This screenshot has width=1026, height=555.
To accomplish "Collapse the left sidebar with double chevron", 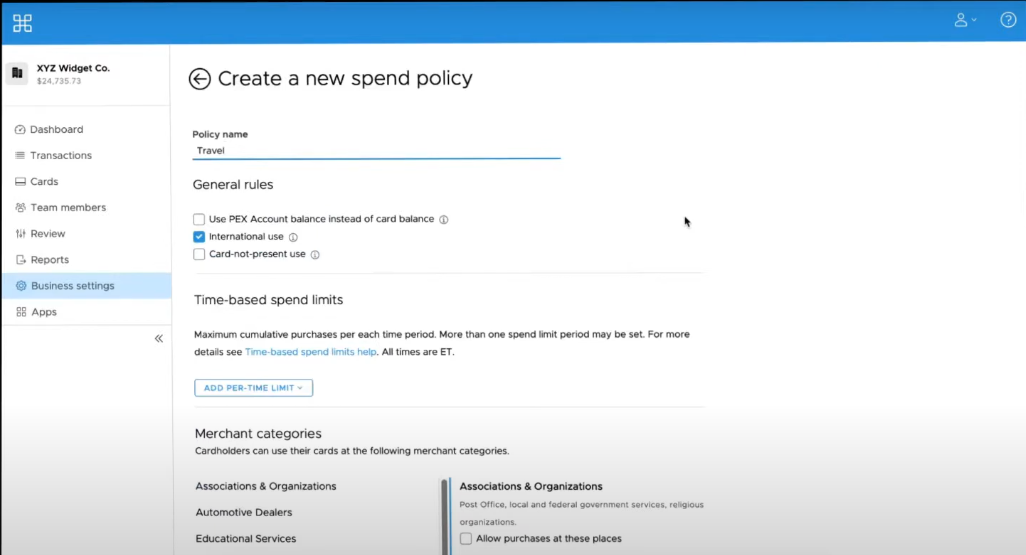I will [158, 339].
